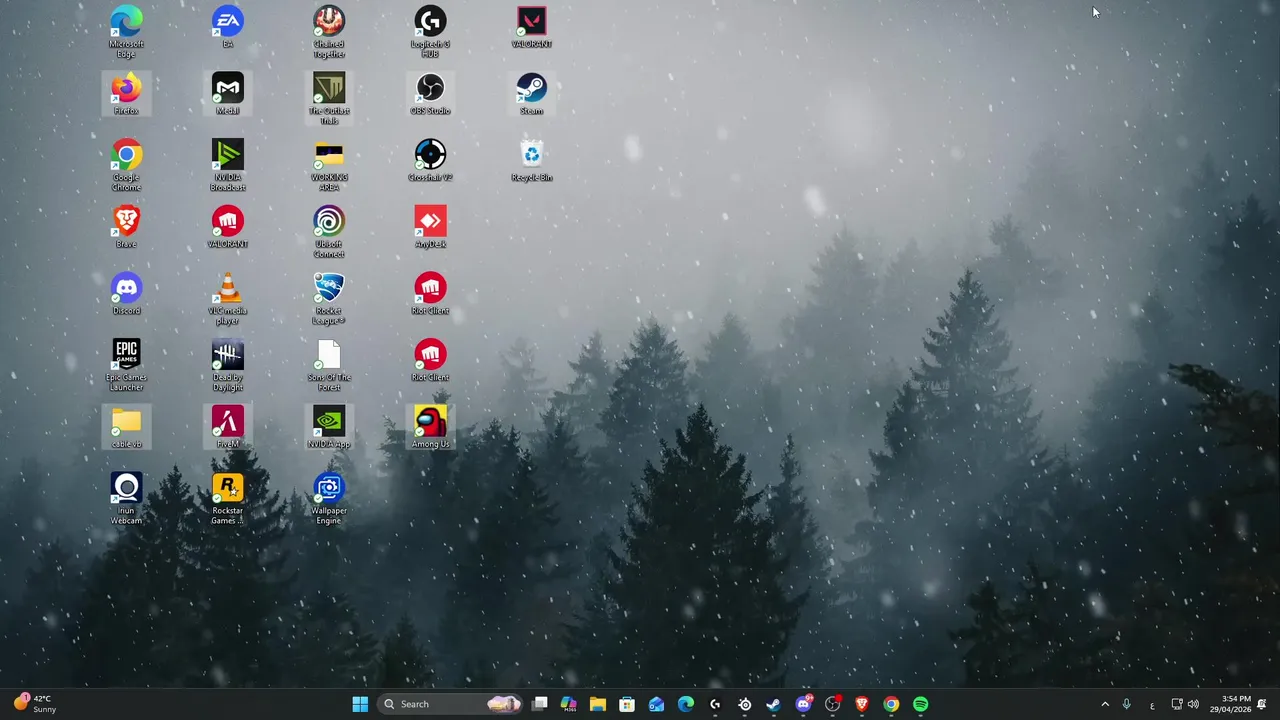This screenshot has height=720, width=1280.
Task: Select the Medal desktop icon
Action: [228, 94]
